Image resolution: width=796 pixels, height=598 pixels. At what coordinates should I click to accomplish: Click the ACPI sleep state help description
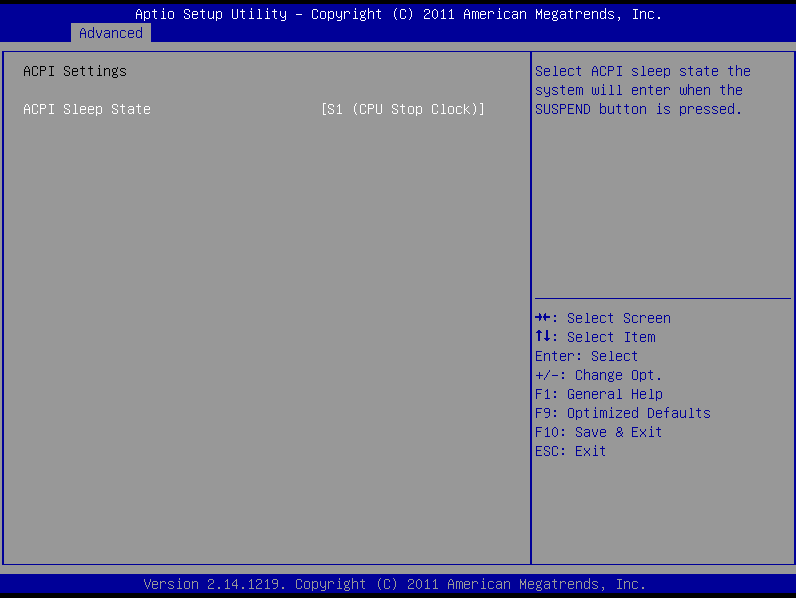coord(642,90)
